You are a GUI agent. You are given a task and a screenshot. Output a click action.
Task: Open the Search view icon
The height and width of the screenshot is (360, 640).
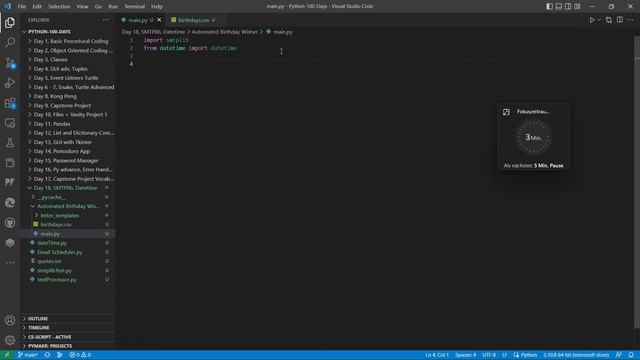(x=10, y=42)
